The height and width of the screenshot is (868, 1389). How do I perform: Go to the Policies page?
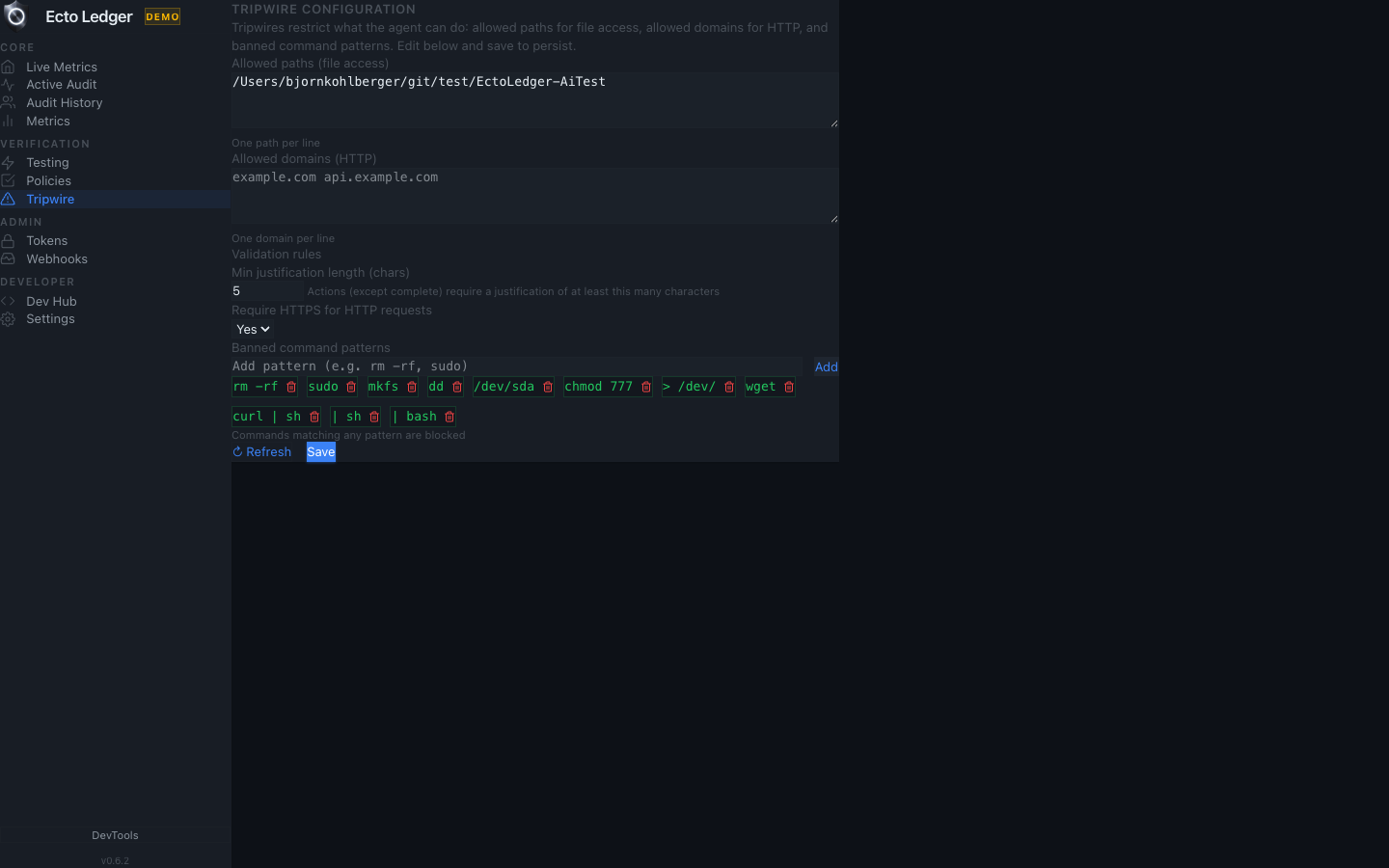[x=48, y=180]
